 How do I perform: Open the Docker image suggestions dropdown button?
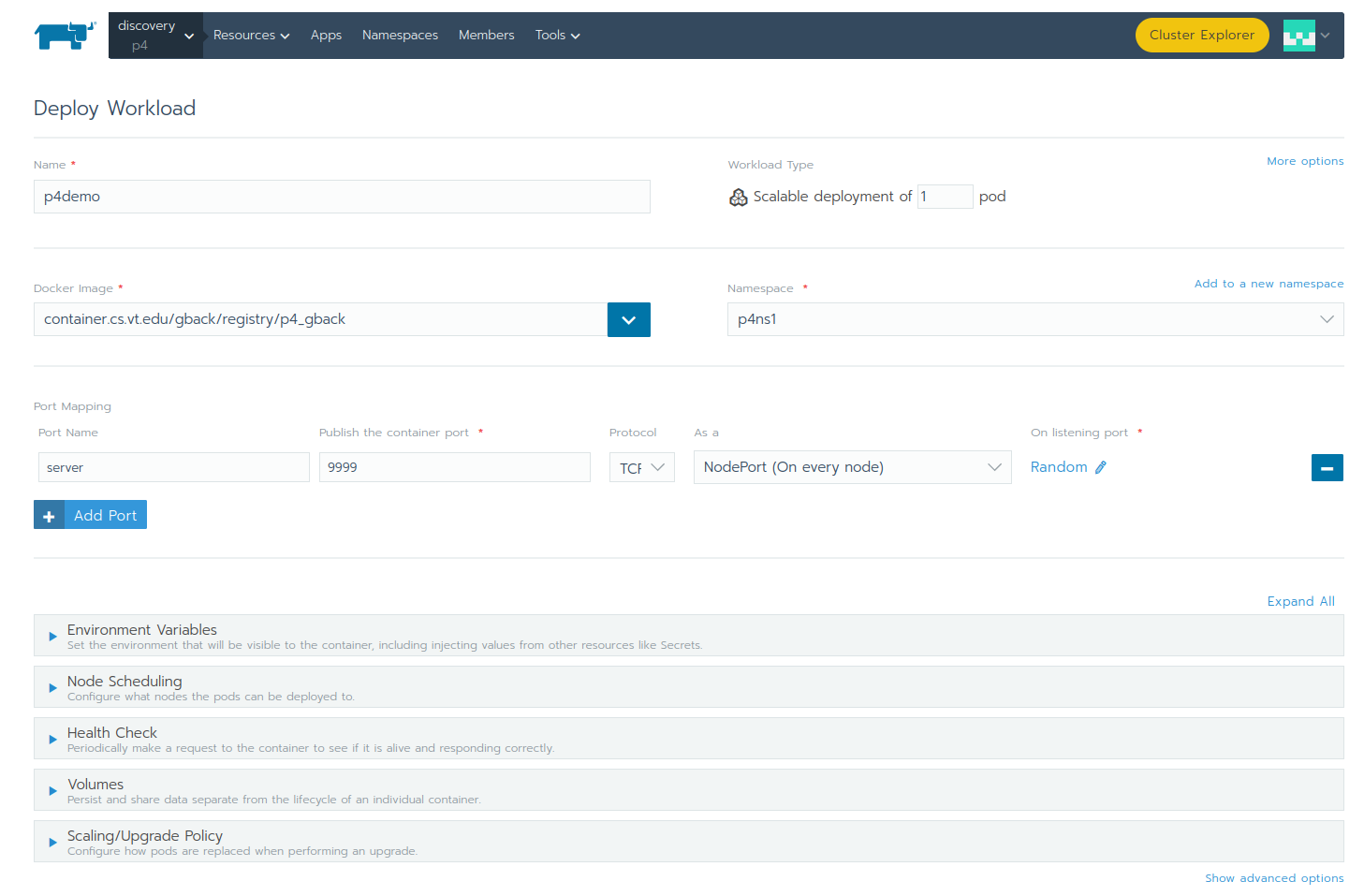[x=628, y=319]
